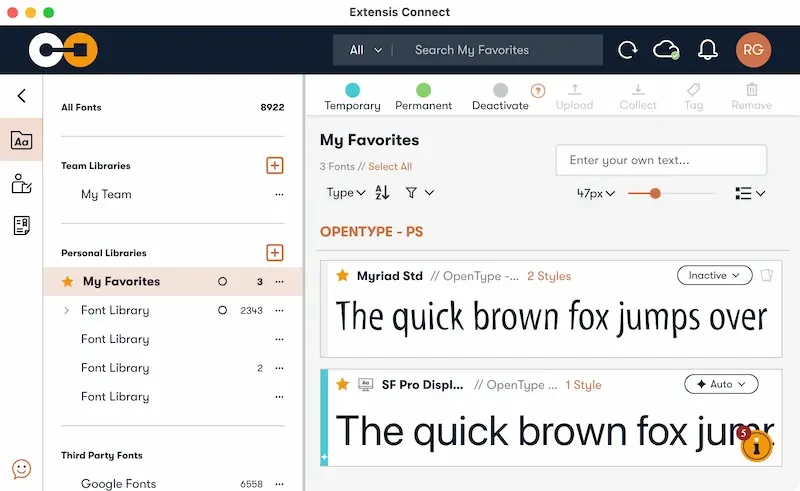Screen dimensions: 800x491
Task: Open the All search scope dropdown
Action: point(366,50)
